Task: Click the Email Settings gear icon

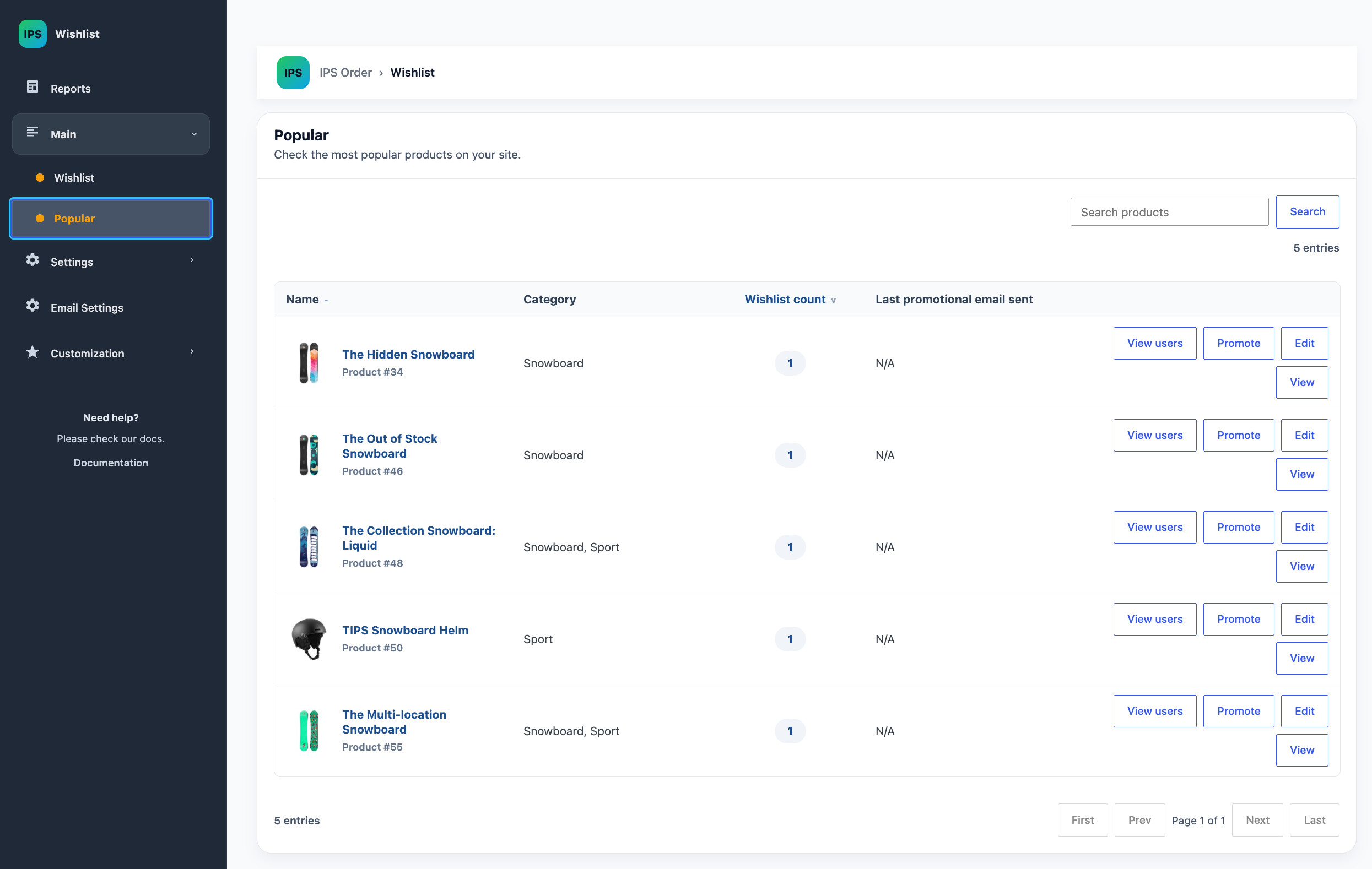Action: click(x=33, y=306)
